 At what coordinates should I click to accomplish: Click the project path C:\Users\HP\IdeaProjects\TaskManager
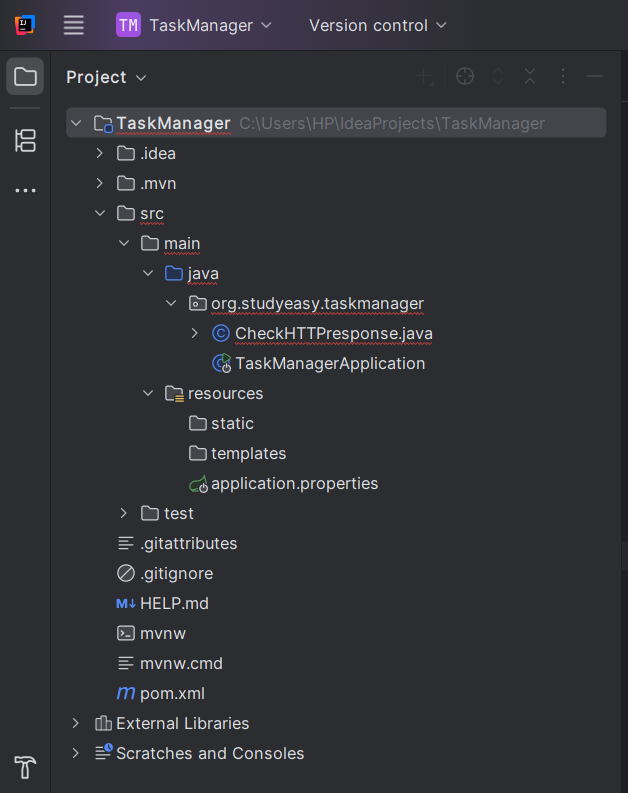tap(392, 123)
